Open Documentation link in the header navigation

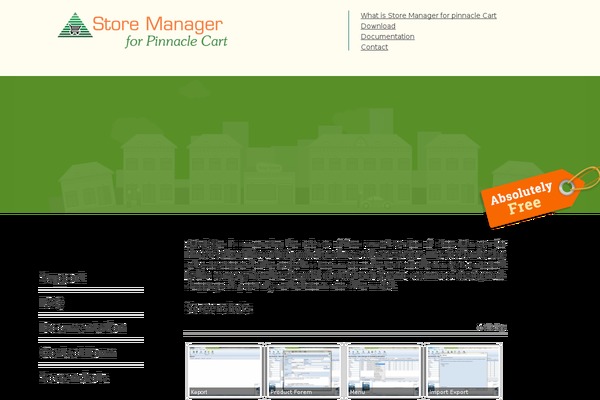(387, 36)
